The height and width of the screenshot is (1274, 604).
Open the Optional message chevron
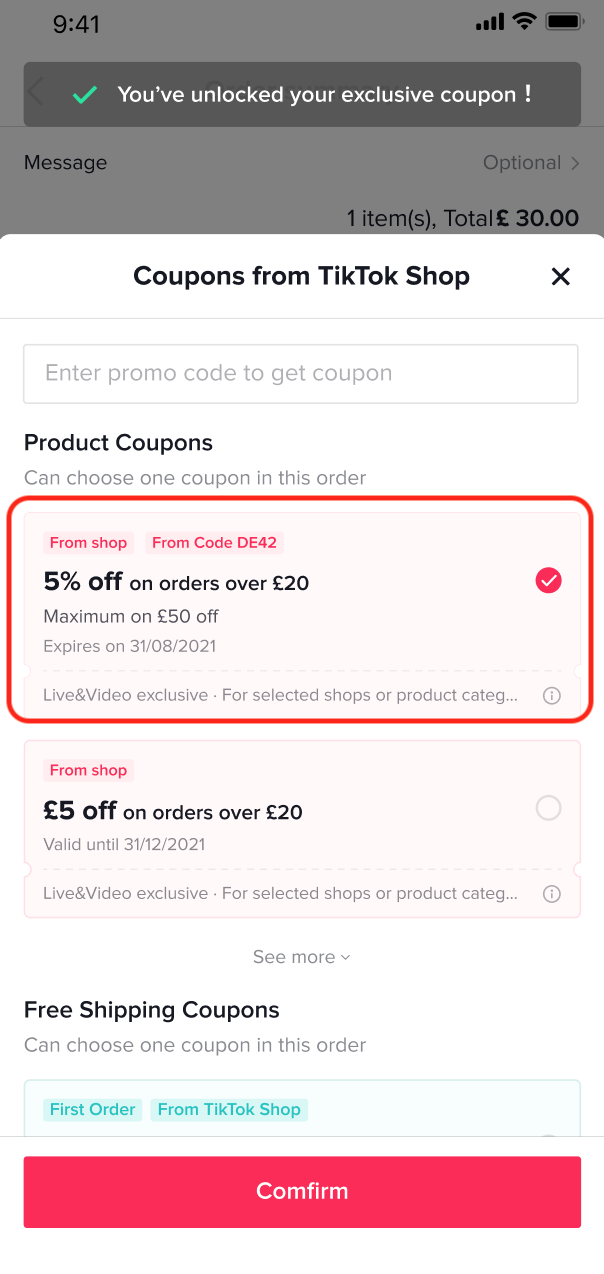(575, 163)
